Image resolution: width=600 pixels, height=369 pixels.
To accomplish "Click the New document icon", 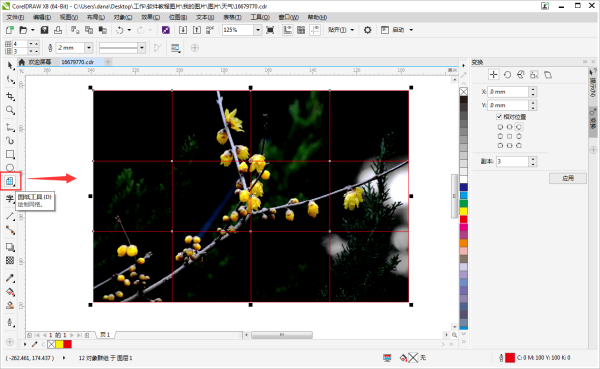I will coord(10,30).
